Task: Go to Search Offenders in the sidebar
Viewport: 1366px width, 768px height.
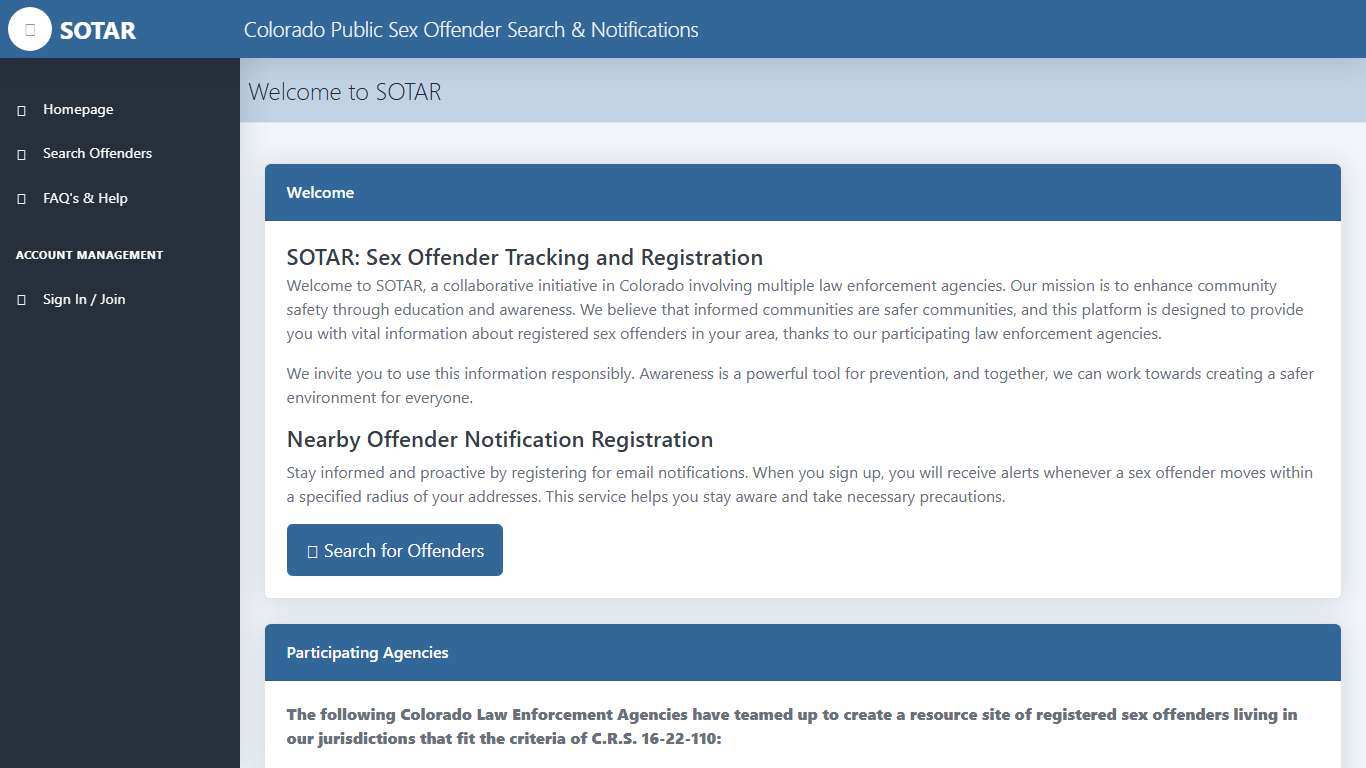Action: point(97,153)
